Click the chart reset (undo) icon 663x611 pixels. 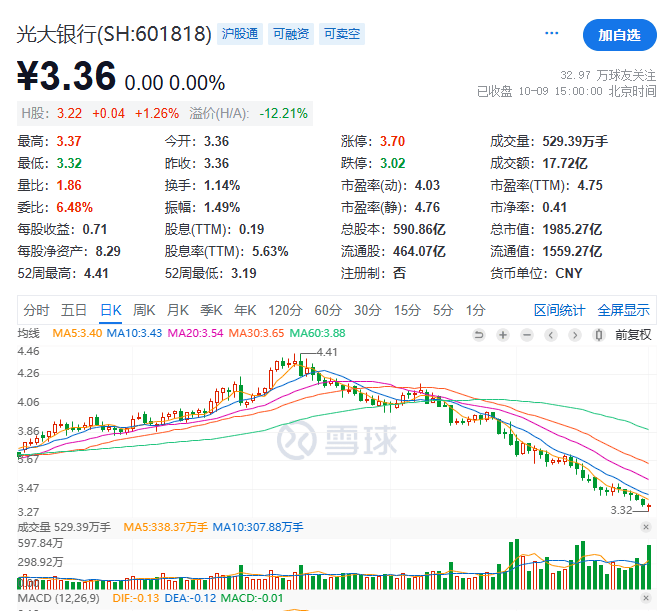coord(478,334)
